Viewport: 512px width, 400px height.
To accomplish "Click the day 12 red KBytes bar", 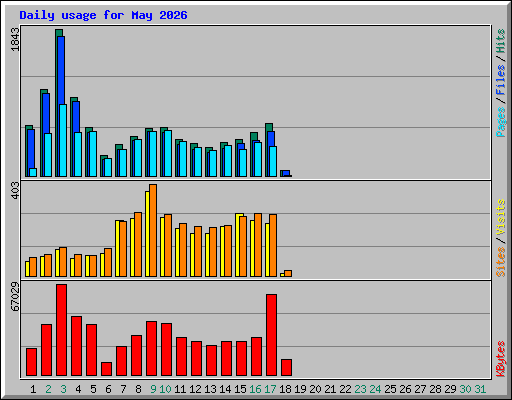I will click(196, 358).
